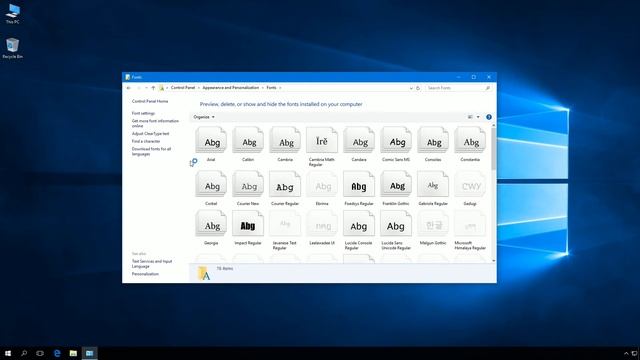Open taskbar search
640x360 pixels.
pos(24,353)
